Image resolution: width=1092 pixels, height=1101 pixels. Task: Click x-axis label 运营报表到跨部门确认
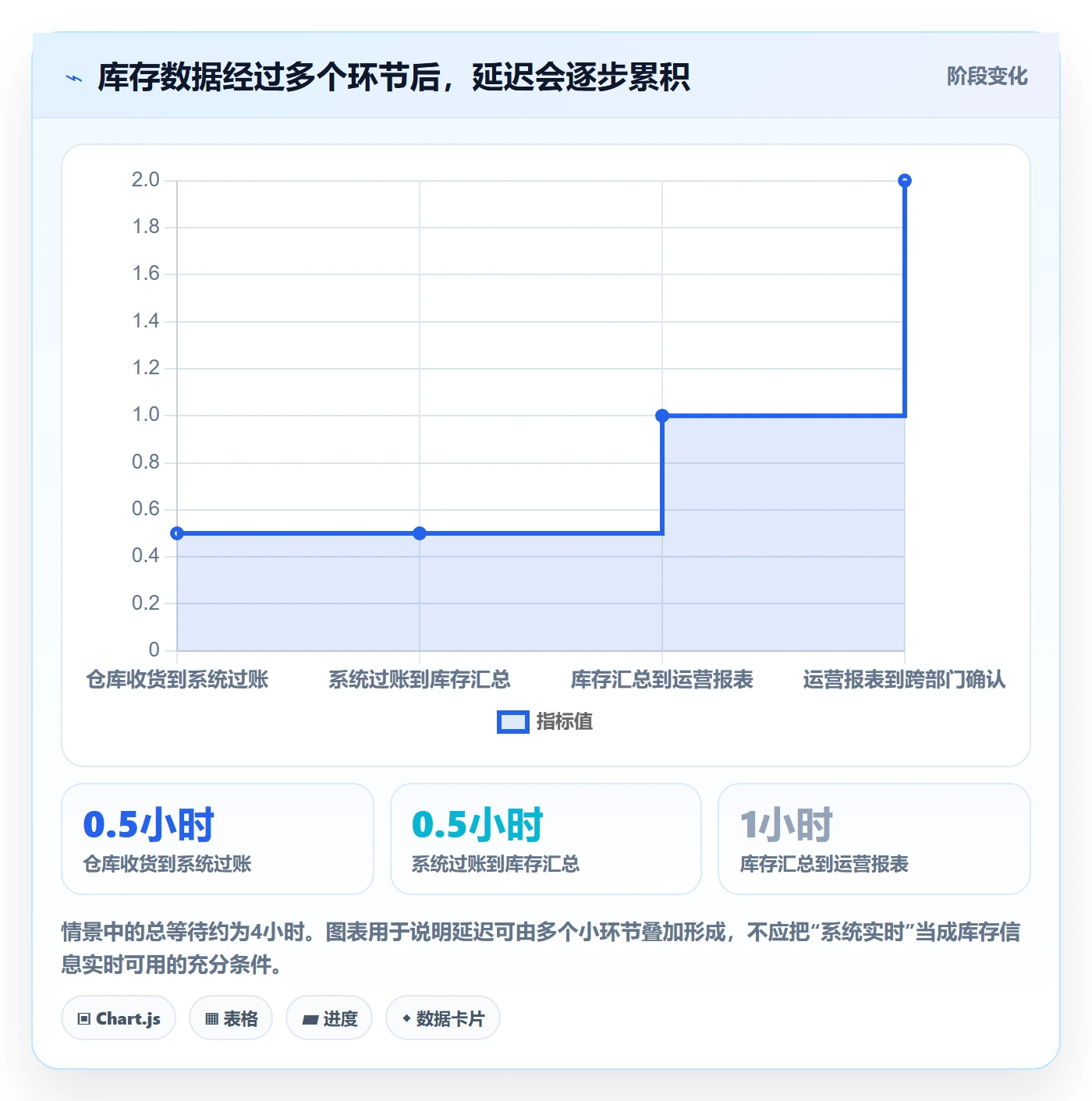[x=905, y=680]
